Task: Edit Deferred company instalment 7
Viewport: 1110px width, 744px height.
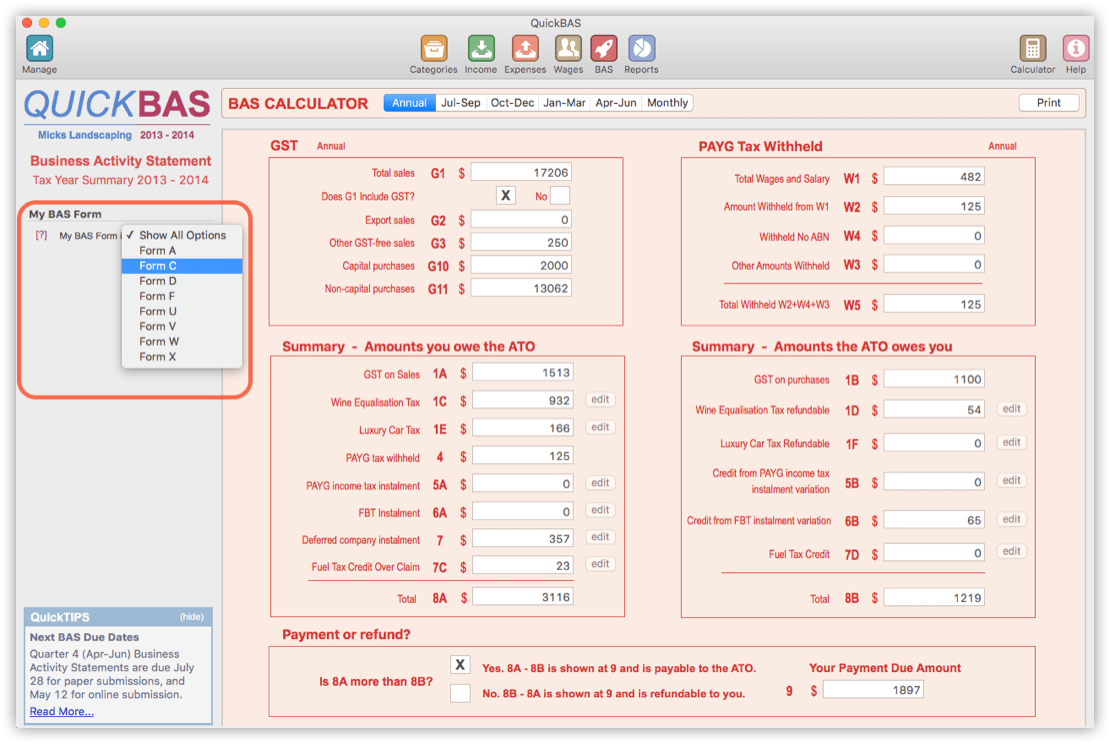Action: click(x=600, y=537)
